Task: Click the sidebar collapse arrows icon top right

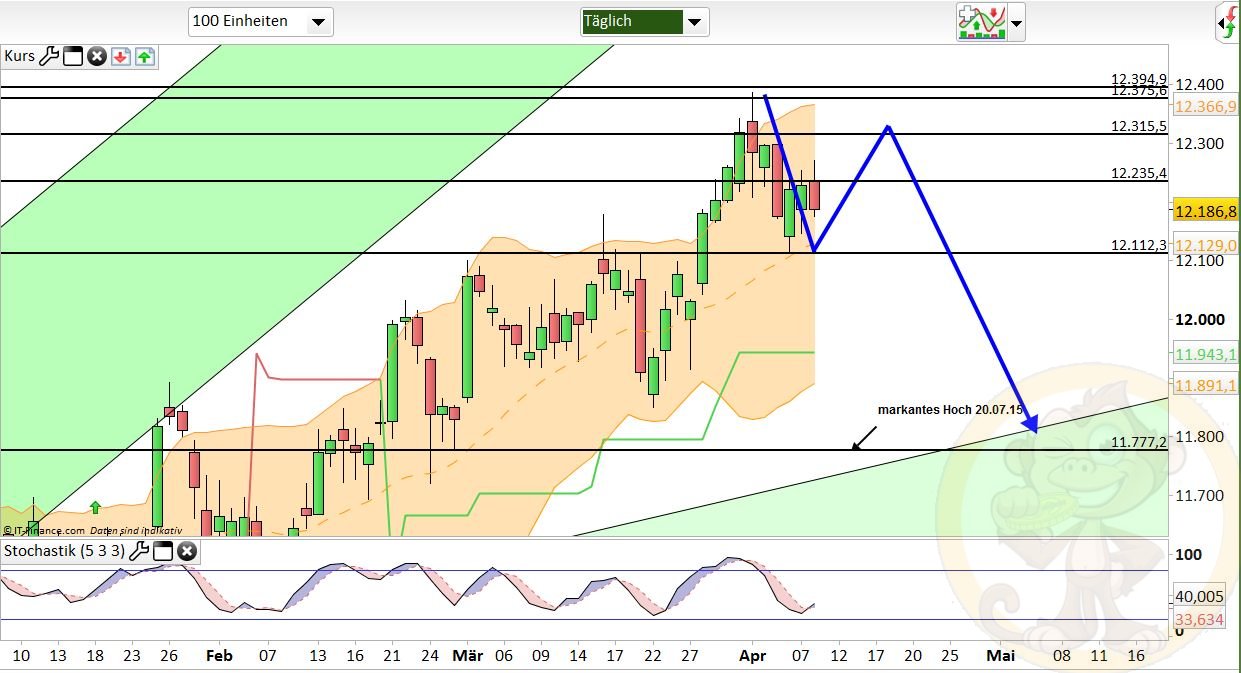Action: tap(1230, 22)
